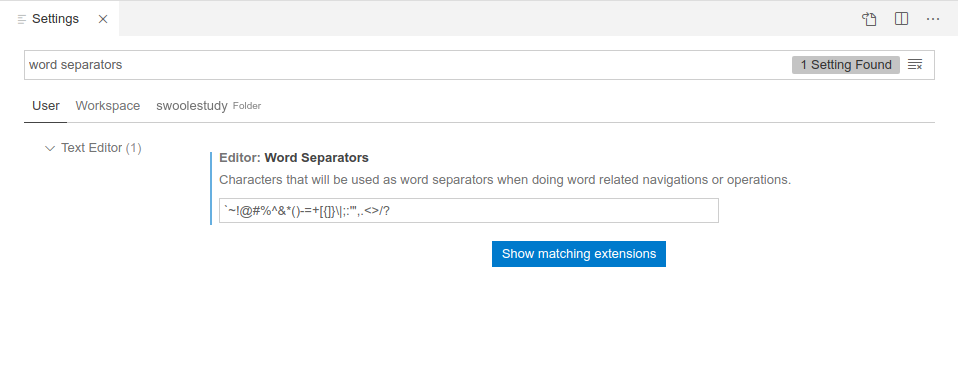Split the editor to the right
The height and width of the screenshot is (387, 958).
point(901,19)
